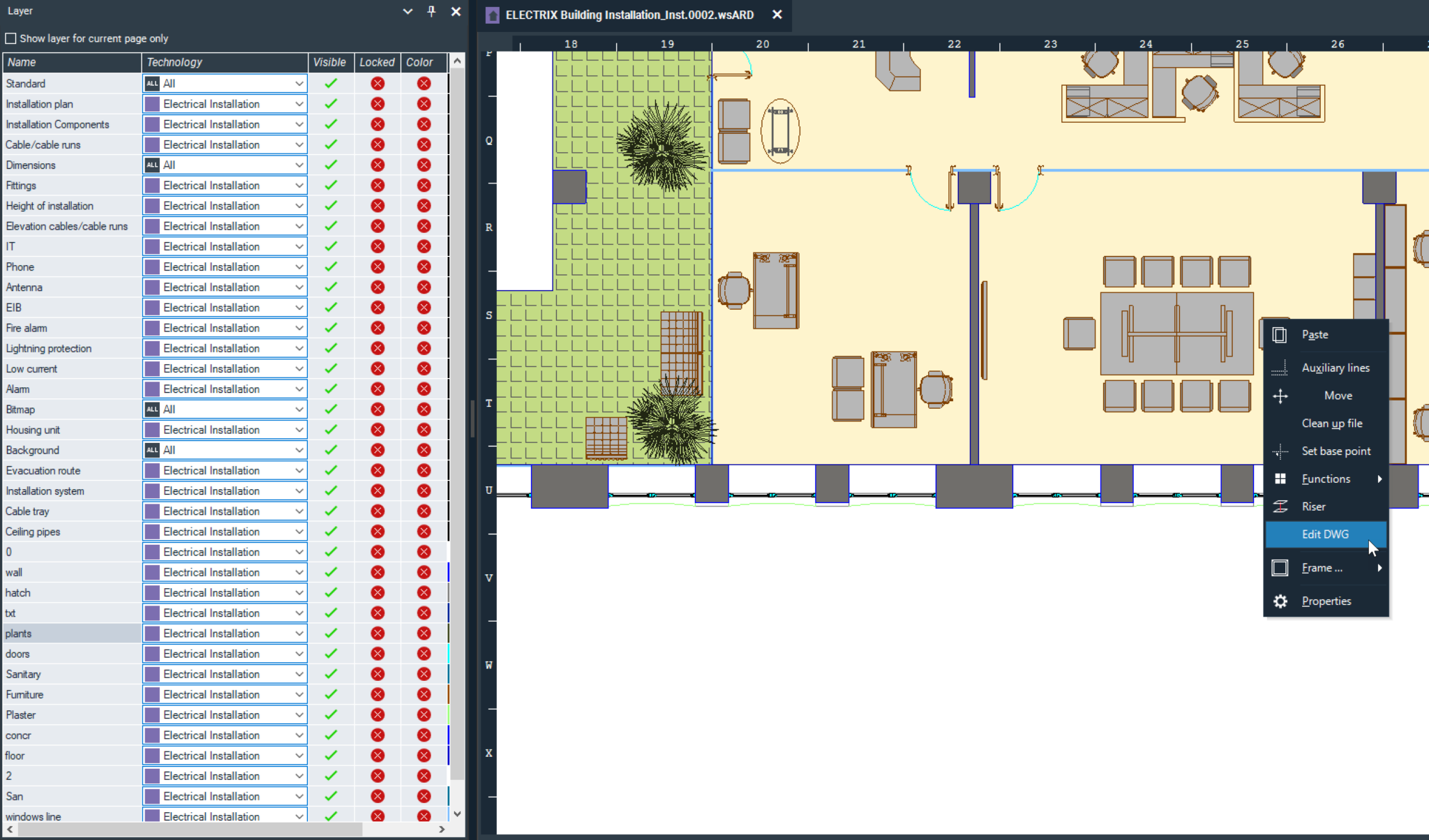Click the layer list scroll down arrow
Screen dimensions: 1429x840
click(x=457, y=813)
